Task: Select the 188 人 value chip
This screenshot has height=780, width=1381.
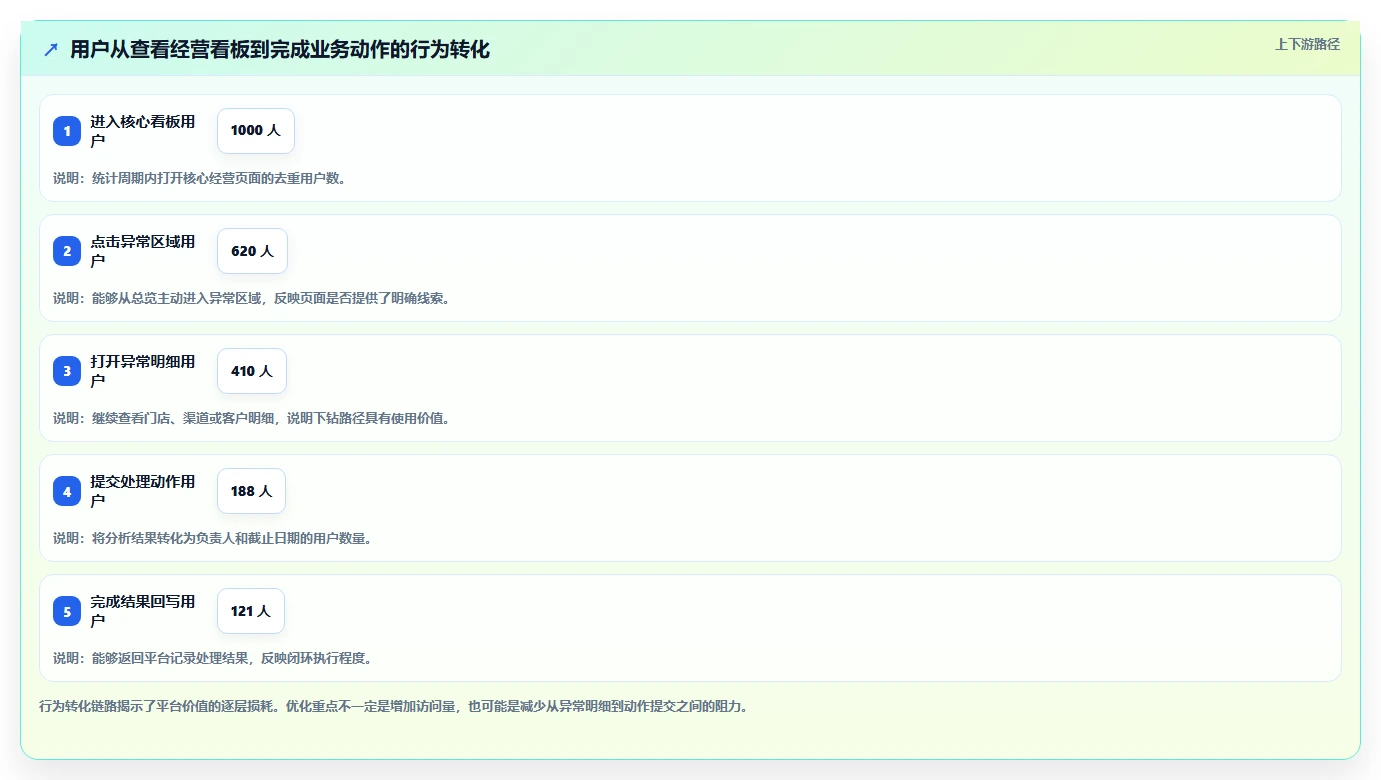Action: [x=251, y=491]
